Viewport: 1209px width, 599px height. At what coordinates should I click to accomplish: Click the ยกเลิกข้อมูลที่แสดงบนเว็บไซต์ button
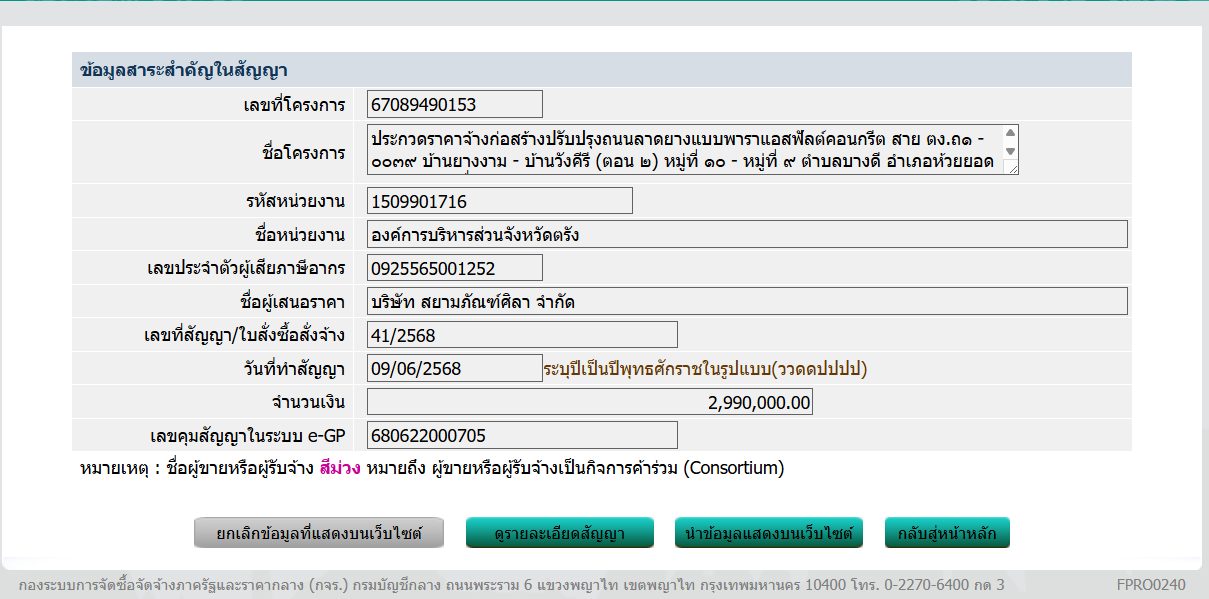(x=320, y=533)
